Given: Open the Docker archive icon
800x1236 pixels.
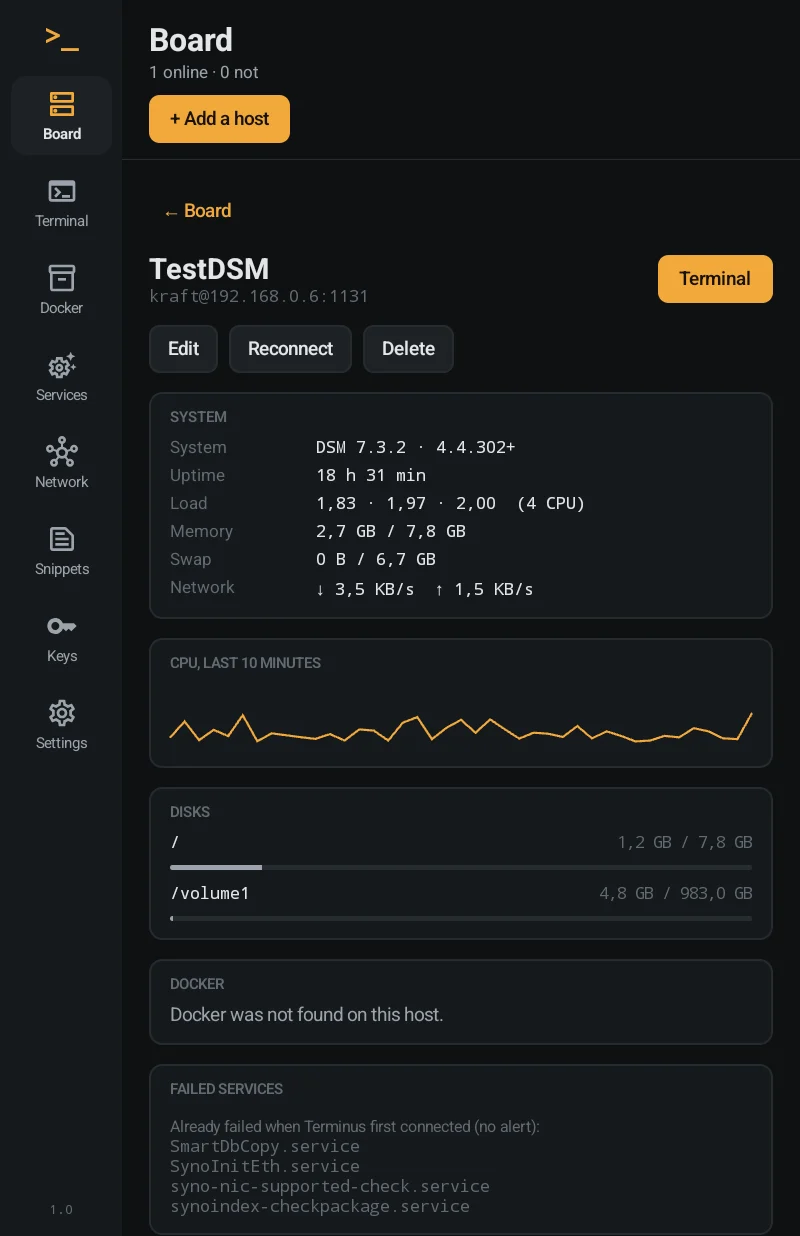Looking at the screenshot, I should (62, 278).
